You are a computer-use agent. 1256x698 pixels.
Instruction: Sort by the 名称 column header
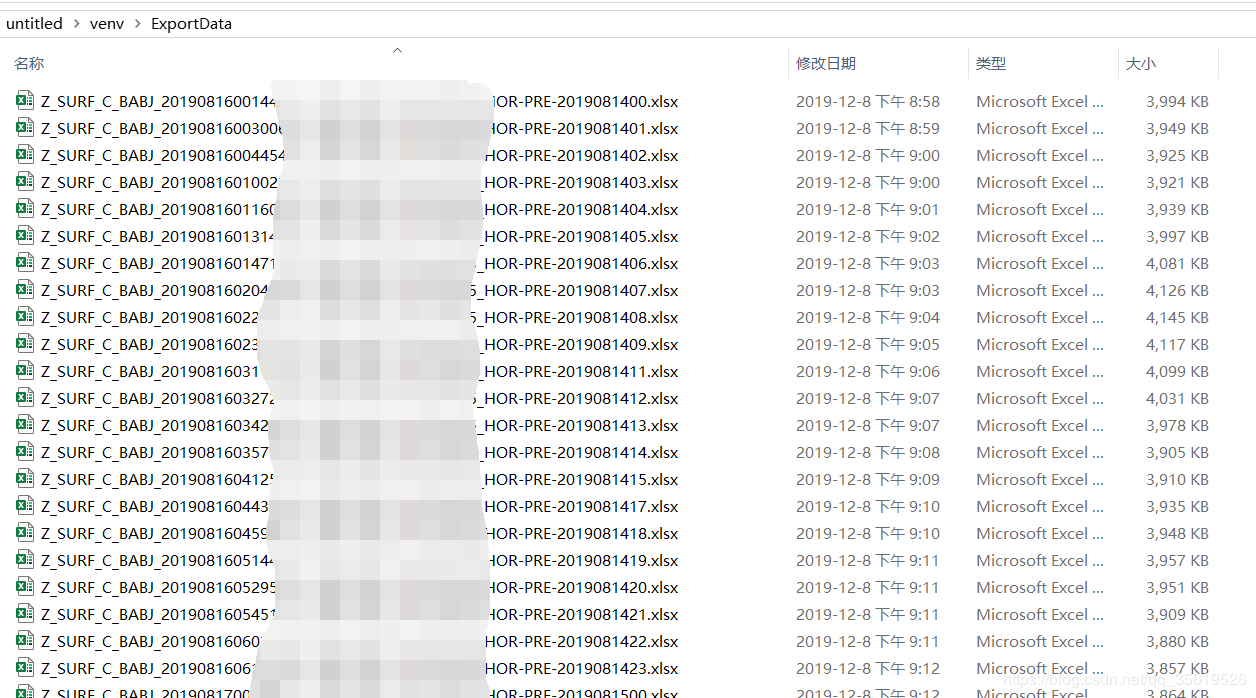tap(29, 63)
